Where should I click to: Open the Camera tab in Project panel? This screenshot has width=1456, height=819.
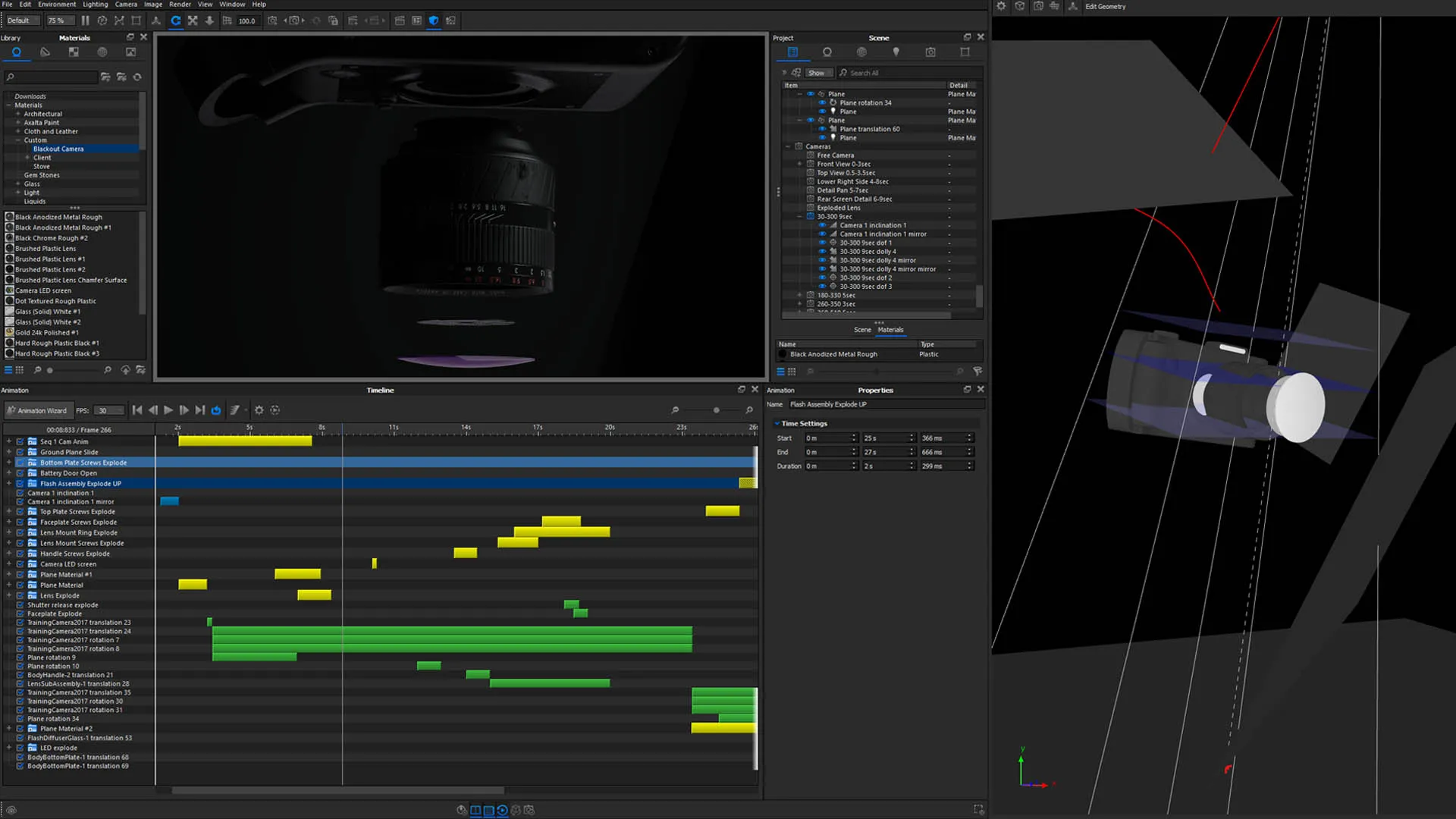click(x=930, y=52)
